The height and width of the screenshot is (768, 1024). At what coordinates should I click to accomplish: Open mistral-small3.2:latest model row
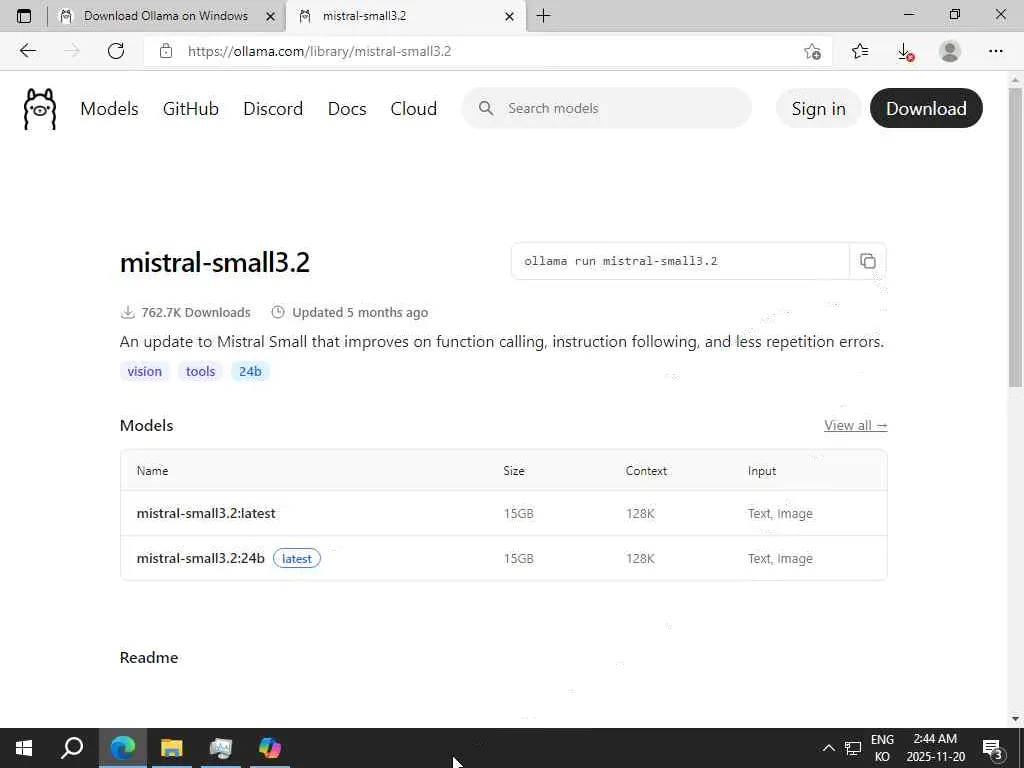504,513
